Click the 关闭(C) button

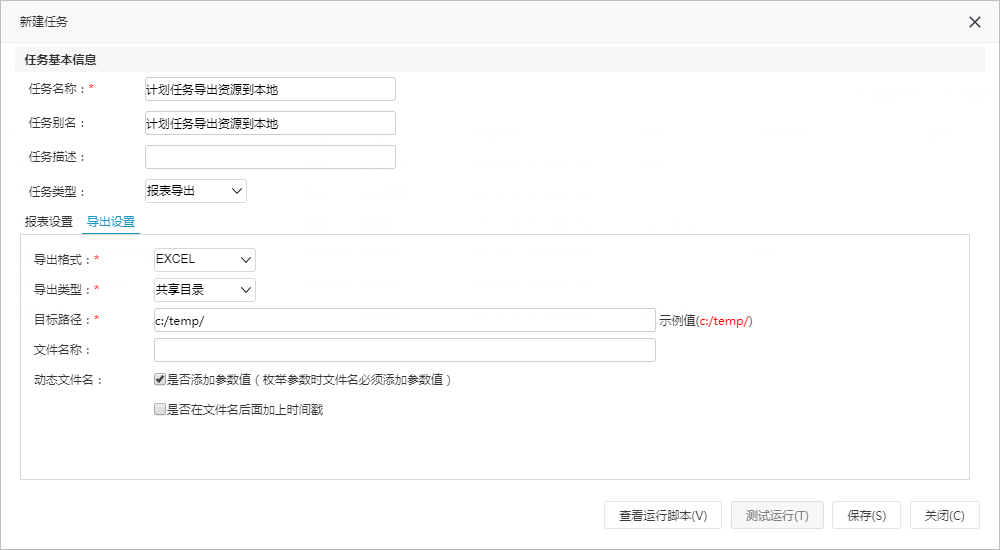(x=945, y=515)
